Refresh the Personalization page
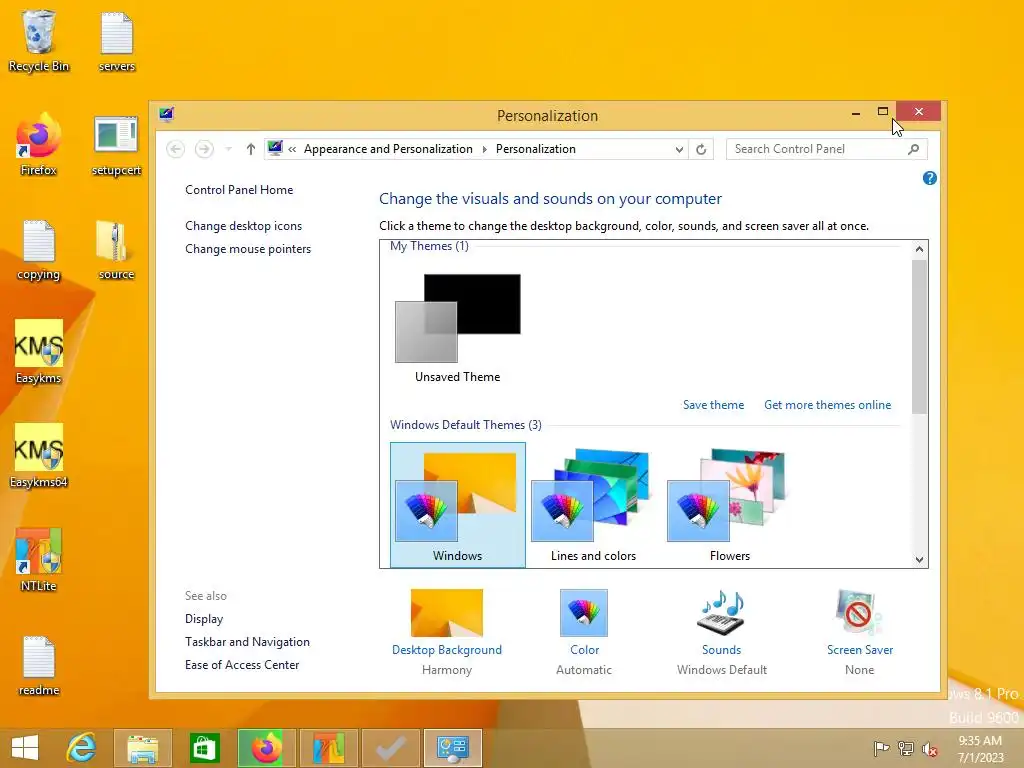This screenshot has width=1024, height=768. pos(701,149)
